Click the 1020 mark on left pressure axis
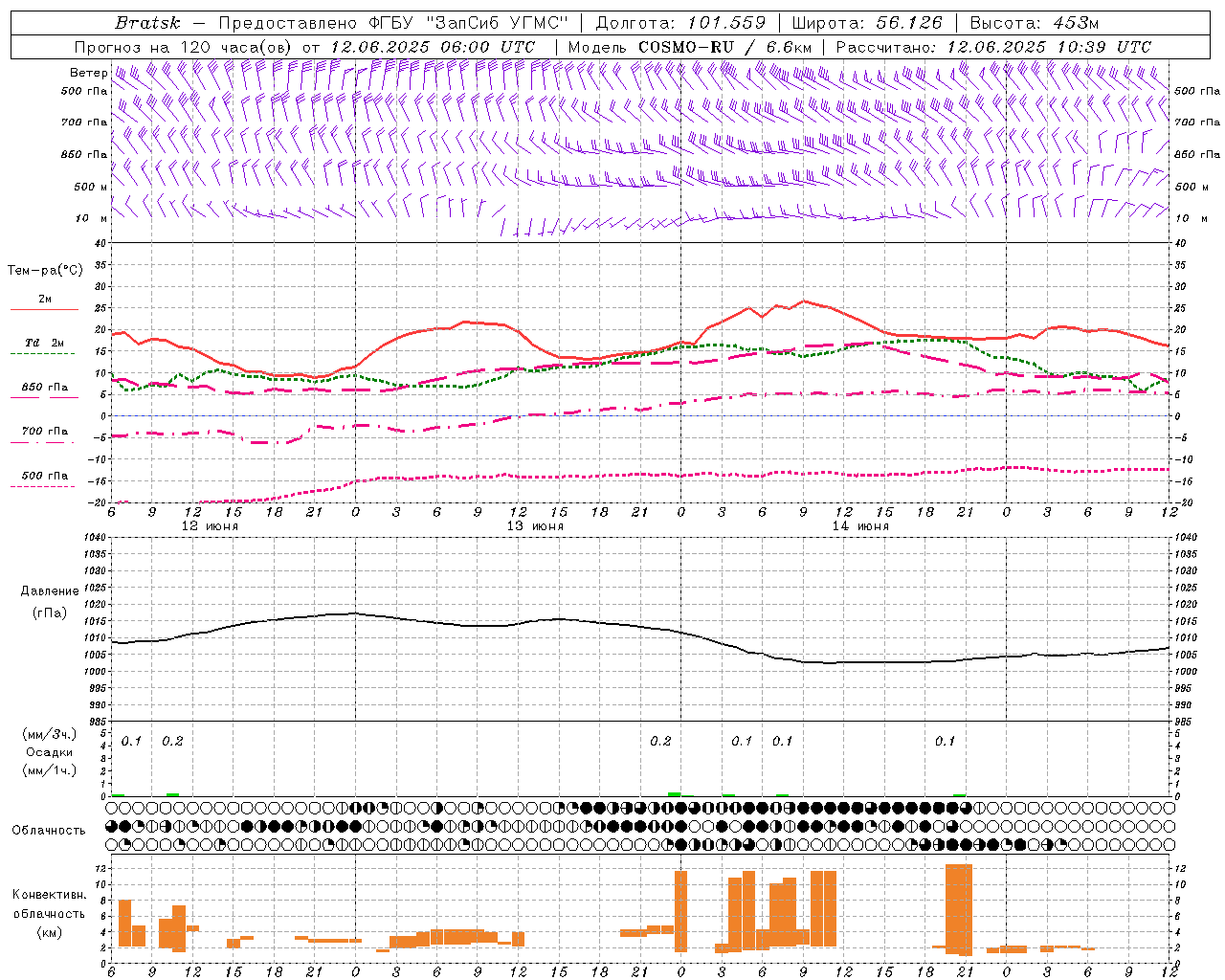Viewport: 1225px width, 980px height. (x=96, y=605)
